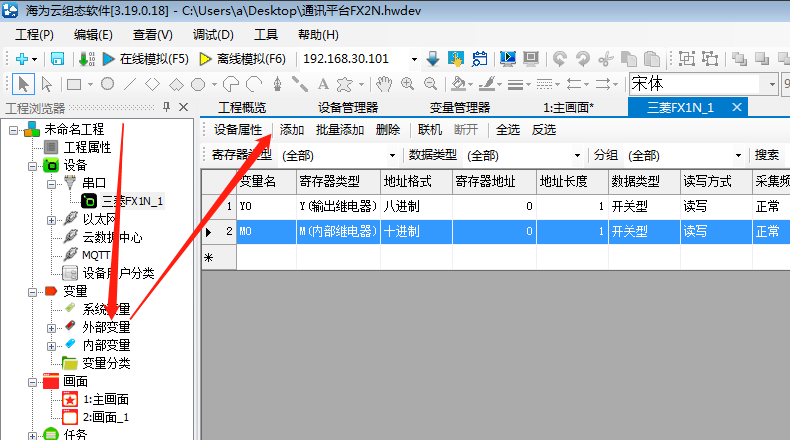Select the letter A text tool

[x=323, y=84]
